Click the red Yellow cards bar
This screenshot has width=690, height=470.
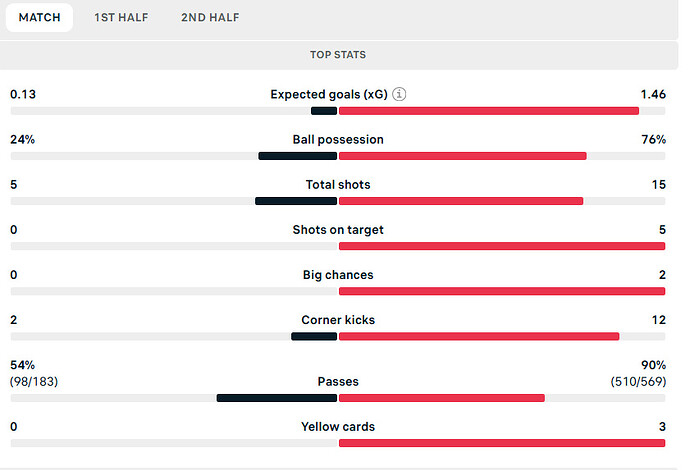click(502, 443)
